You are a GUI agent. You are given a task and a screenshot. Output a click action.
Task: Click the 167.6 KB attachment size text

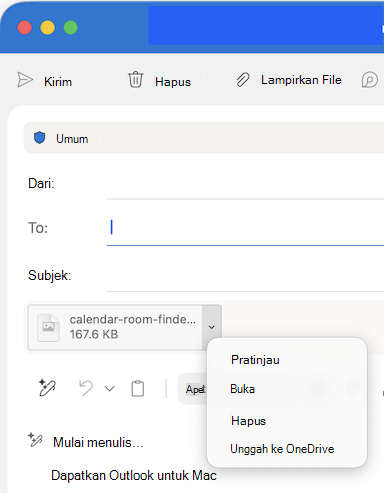(x=94, y=334)
